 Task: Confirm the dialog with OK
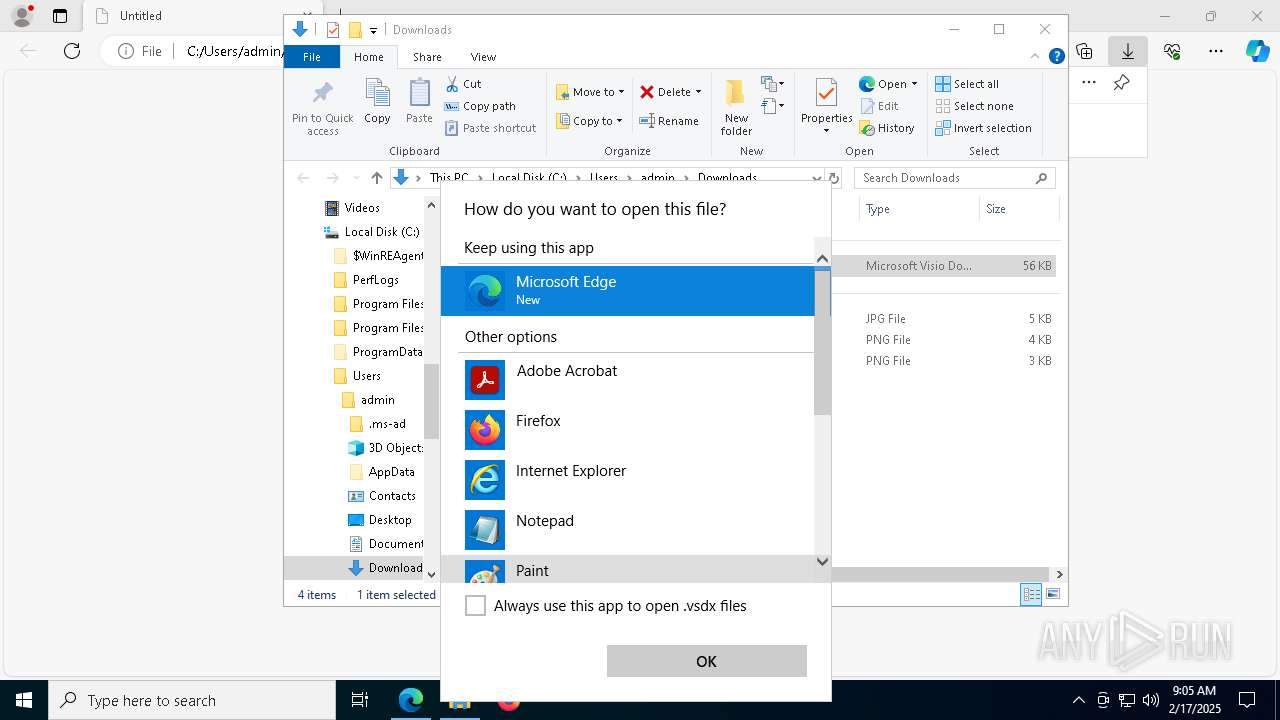pyautogui.click(x=706, y=661)
